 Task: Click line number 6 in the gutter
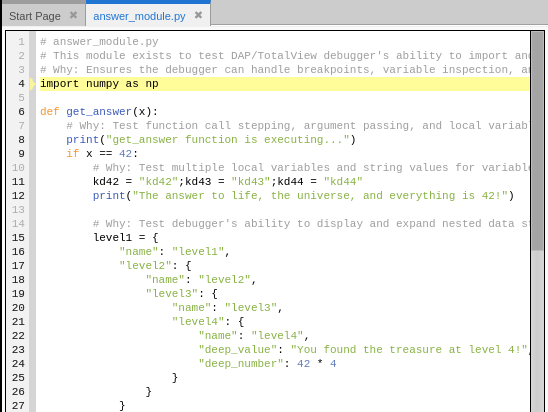pos(21,112)
